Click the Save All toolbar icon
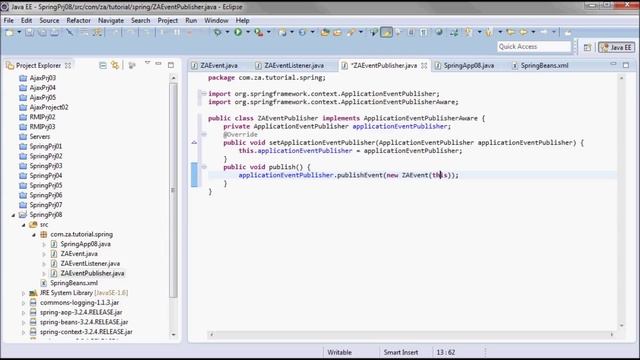 [42, 32]
